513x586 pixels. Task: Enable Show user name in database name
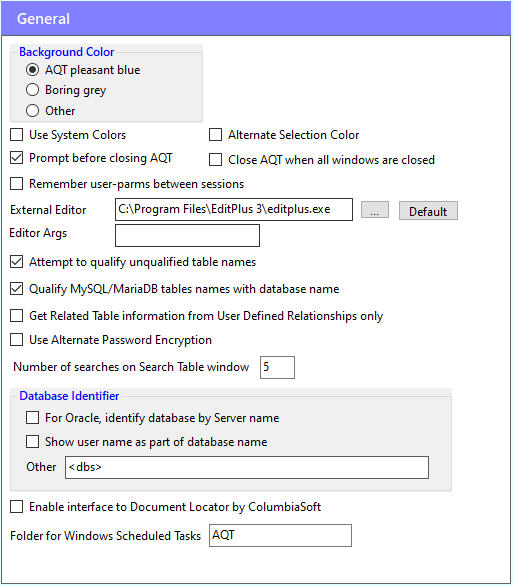click(33, 441)
